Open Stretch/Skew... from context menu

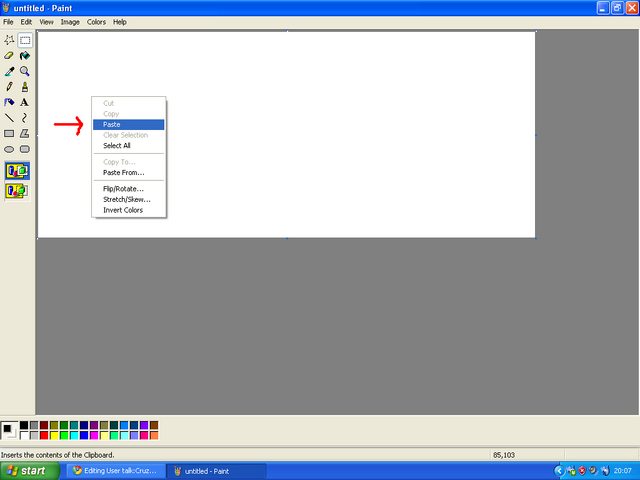pyautogui.click(x=129, y=200)
